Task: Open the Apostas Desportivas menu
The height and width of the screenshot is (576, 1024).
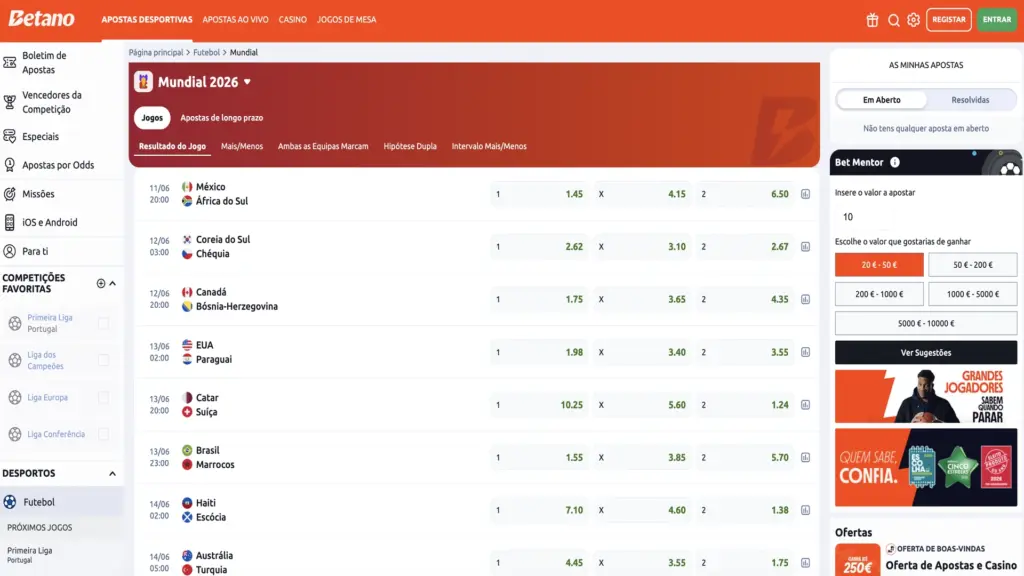Action: pos(147,20)
